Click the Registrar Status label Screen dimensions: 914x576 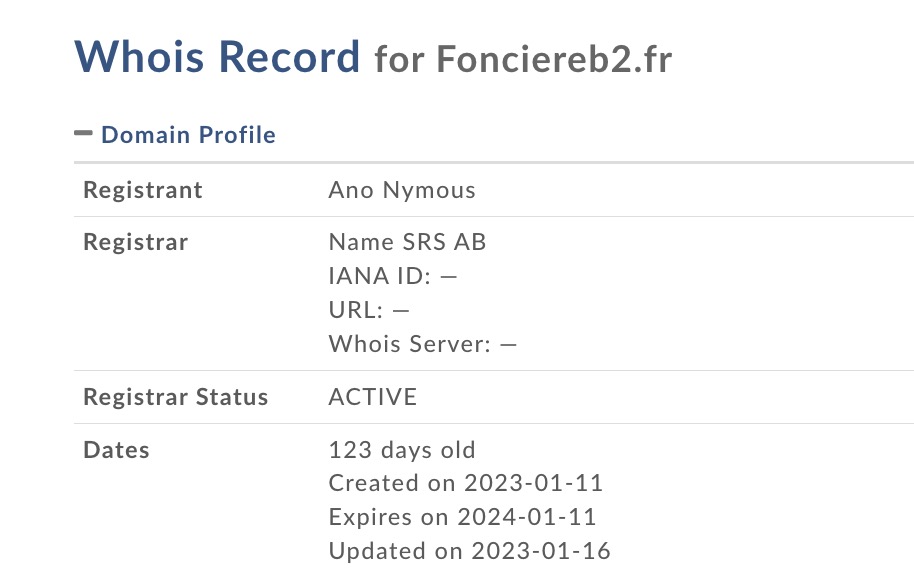click(175, 396)
